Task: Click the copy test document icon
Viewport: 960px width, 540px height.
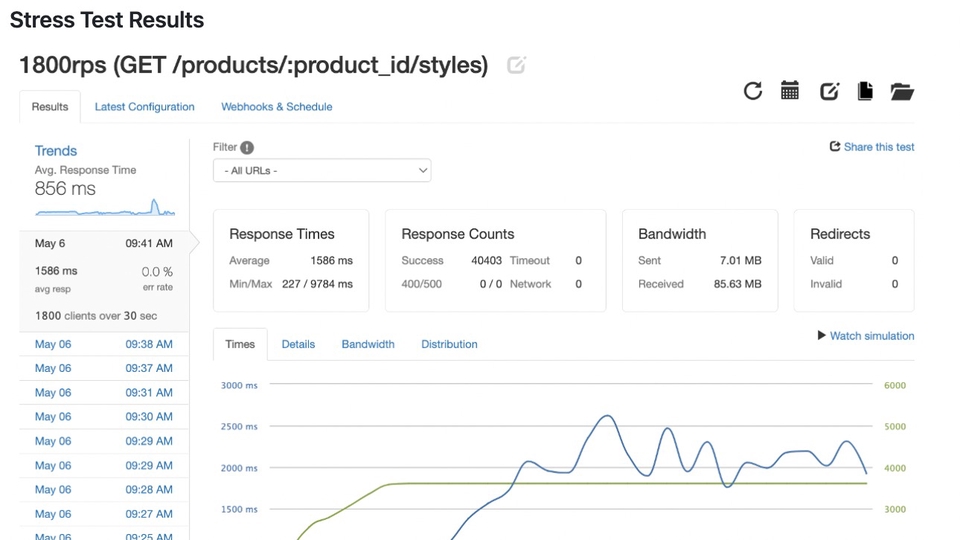Action: [x=865, y=91]
